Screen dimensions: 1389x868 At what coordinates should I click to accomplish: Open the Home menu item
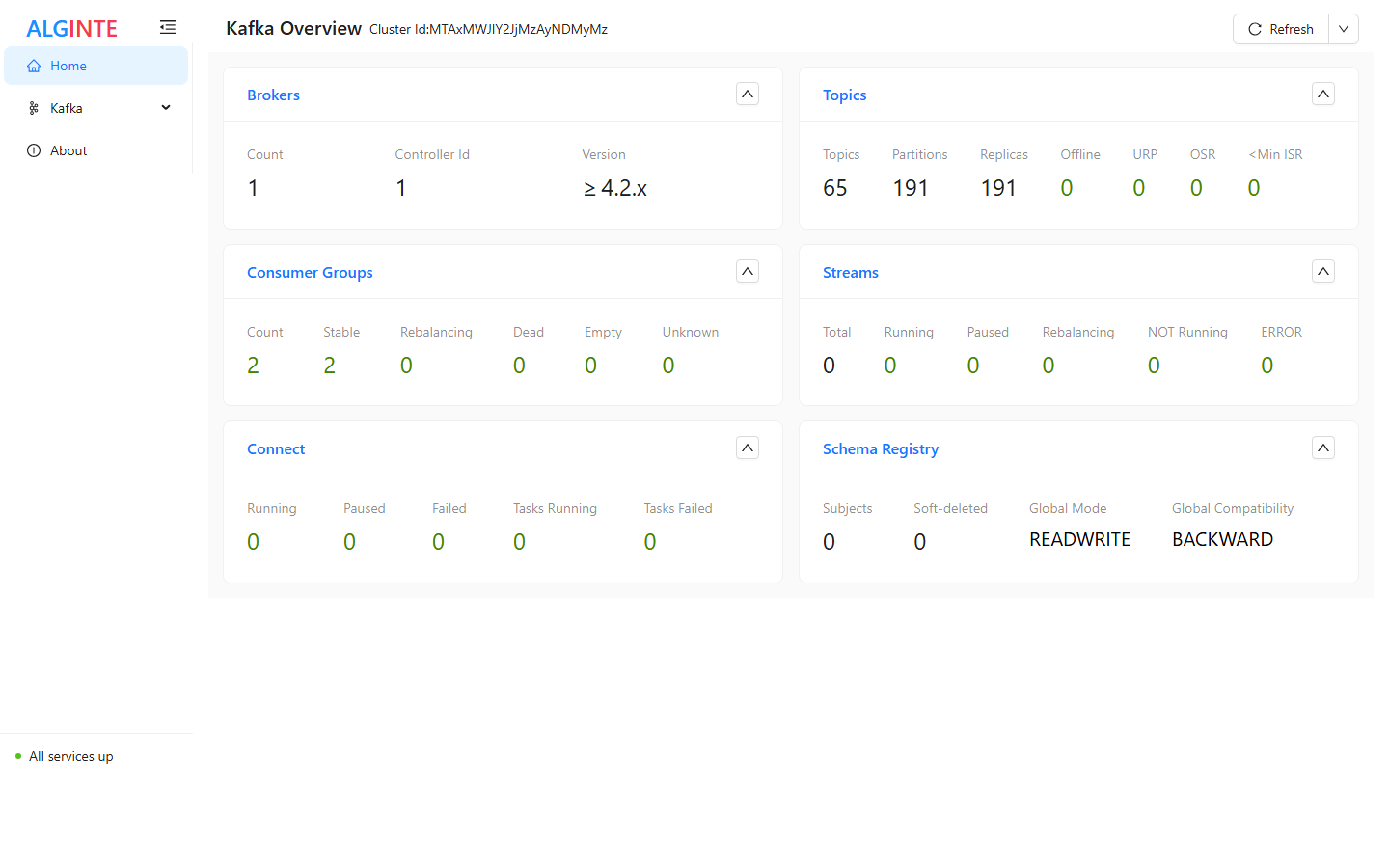tap(95, 66)
